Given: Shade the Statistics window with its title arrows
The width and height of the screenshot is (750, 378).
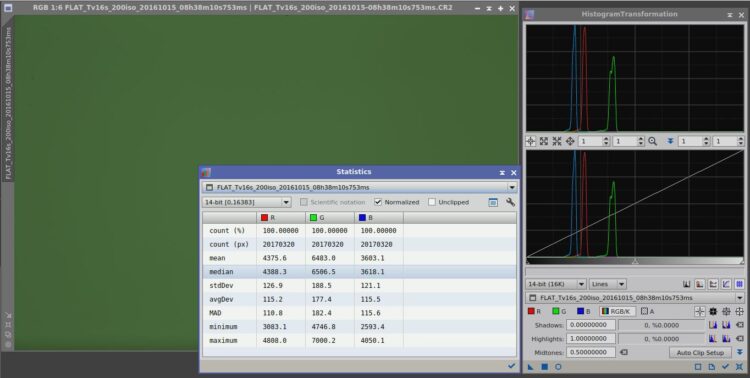Looking at the screenshot, I should coord(502,172).
